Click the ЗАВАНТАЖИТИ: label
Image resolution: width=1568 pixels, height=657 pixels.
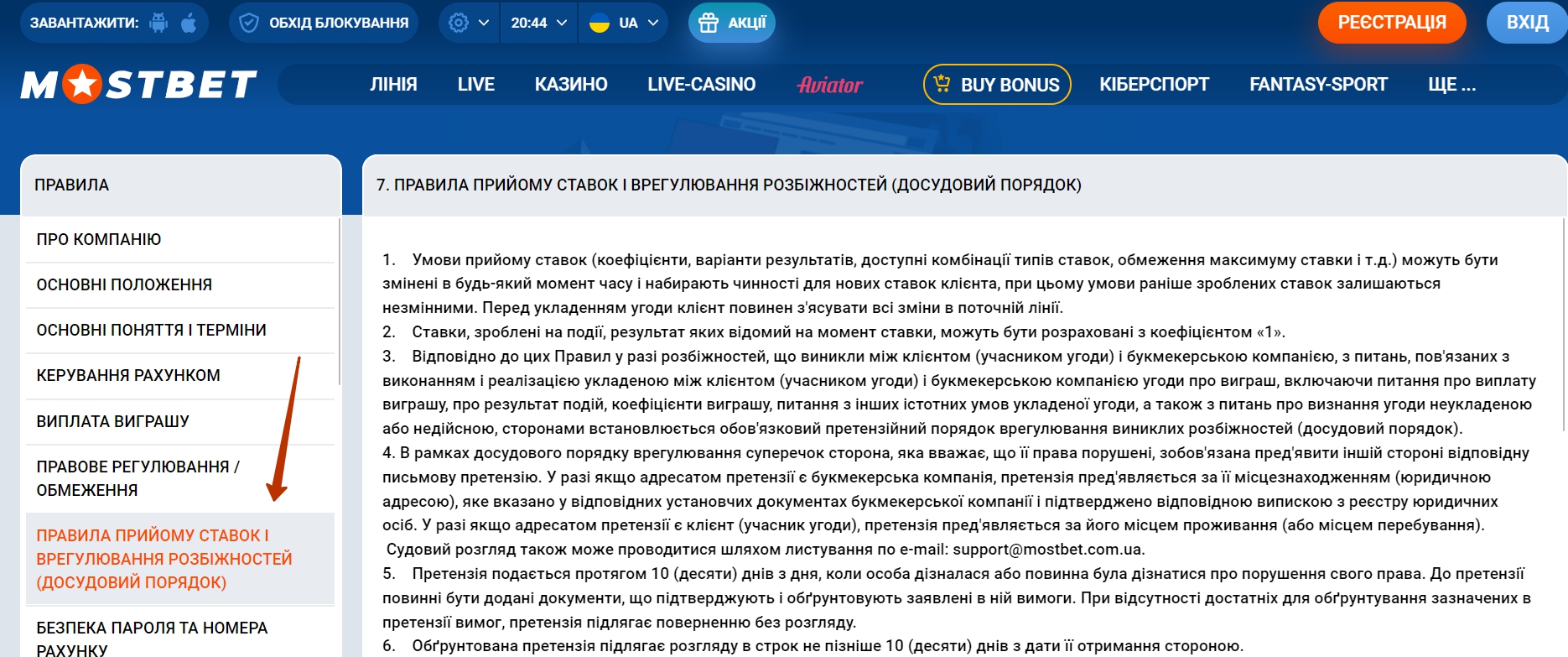pos(85,23)
